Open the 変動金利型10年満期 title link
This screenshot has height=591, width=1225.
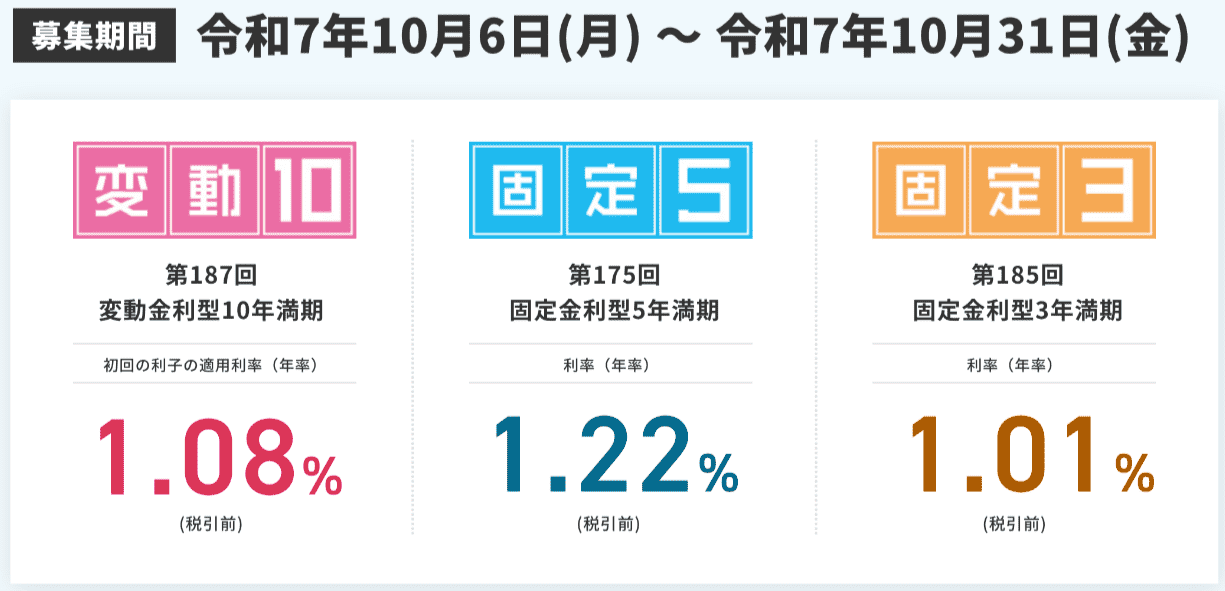click(x=211, y=311)
